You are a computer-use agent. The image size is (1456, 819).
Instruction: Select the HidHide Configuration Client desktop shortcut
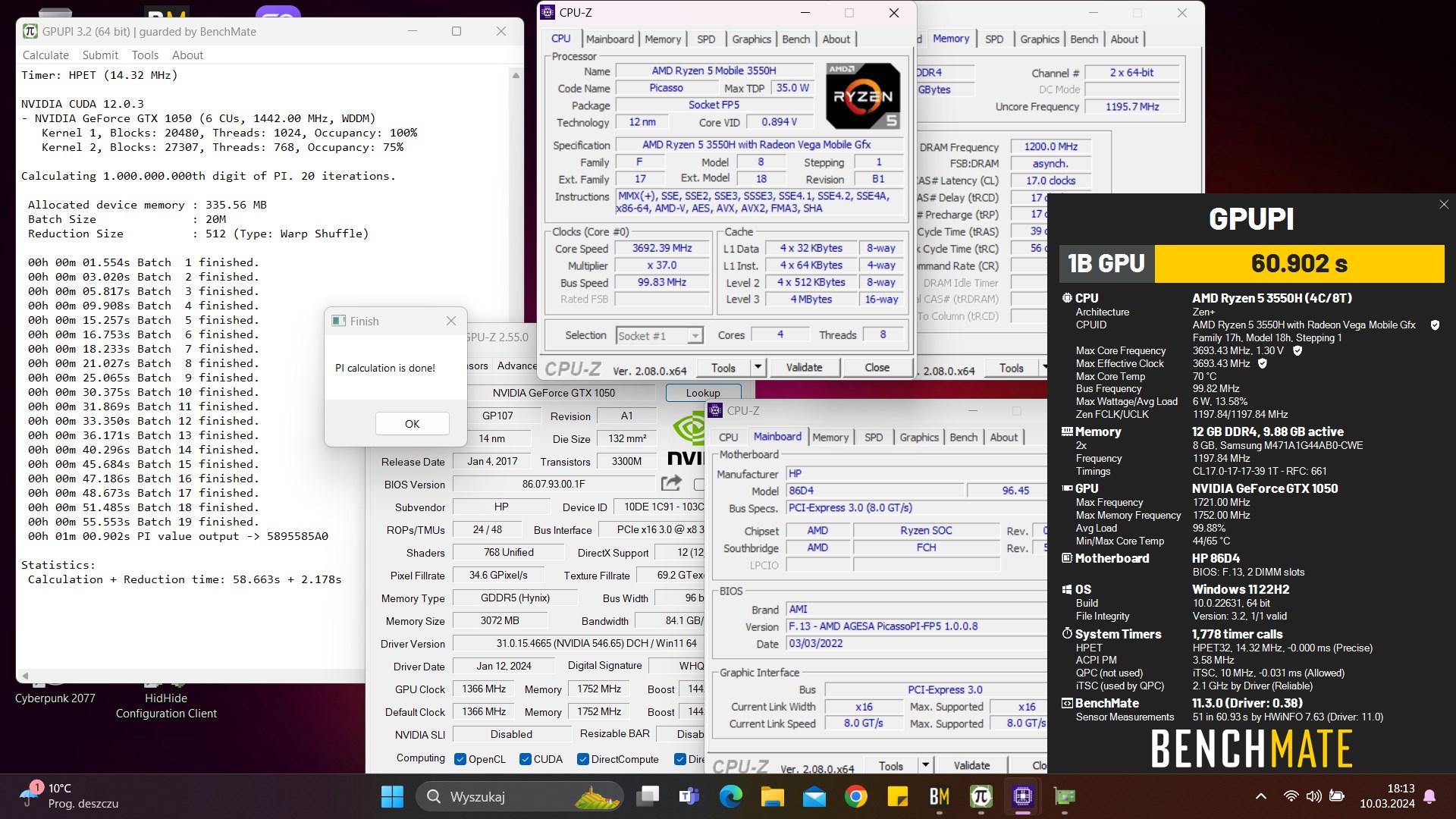[x=166, y=698]
